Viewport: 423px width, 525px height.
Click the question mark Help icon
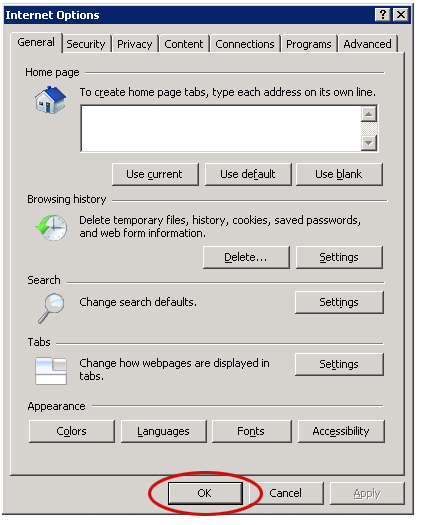click(x=382, y=15)
